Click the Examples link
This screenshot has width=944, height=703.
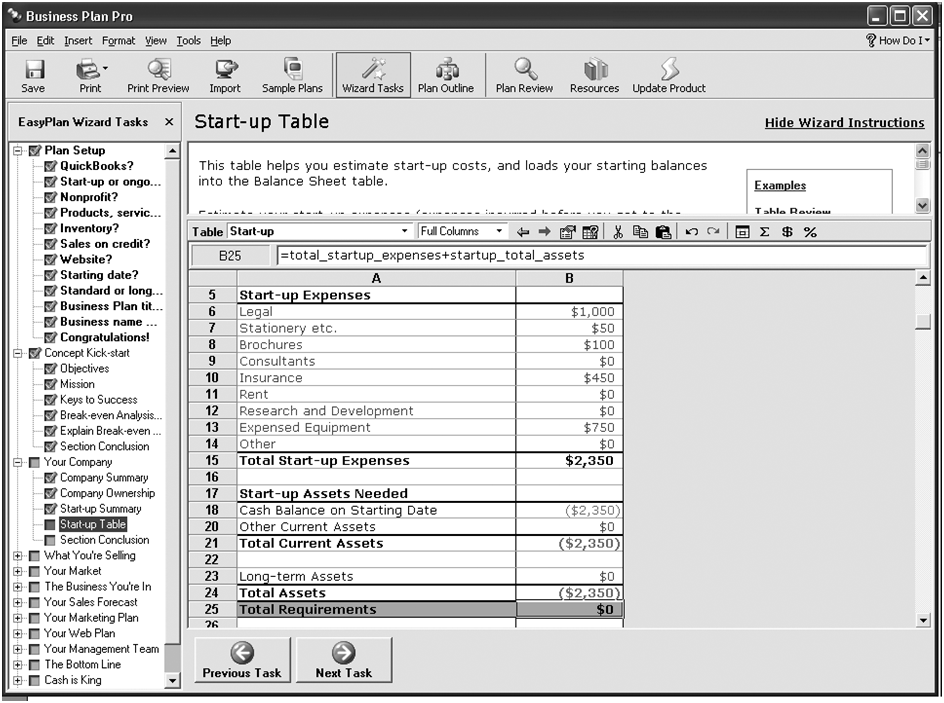click(780, 185)
